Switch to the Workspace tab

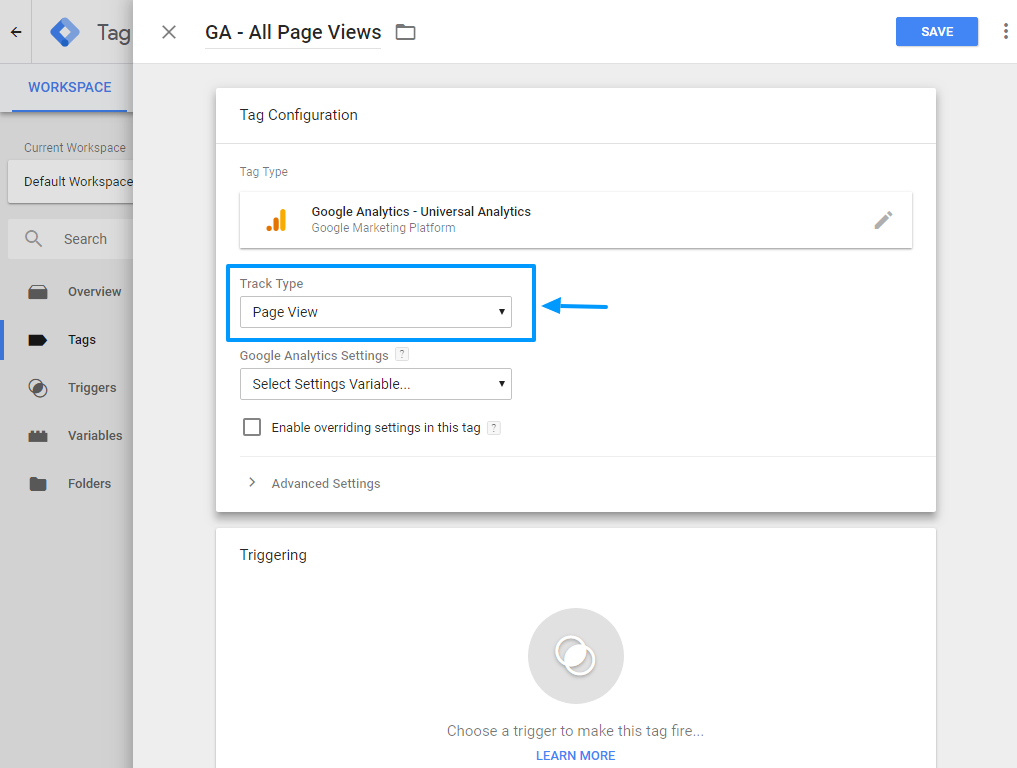tap(69, 87)
